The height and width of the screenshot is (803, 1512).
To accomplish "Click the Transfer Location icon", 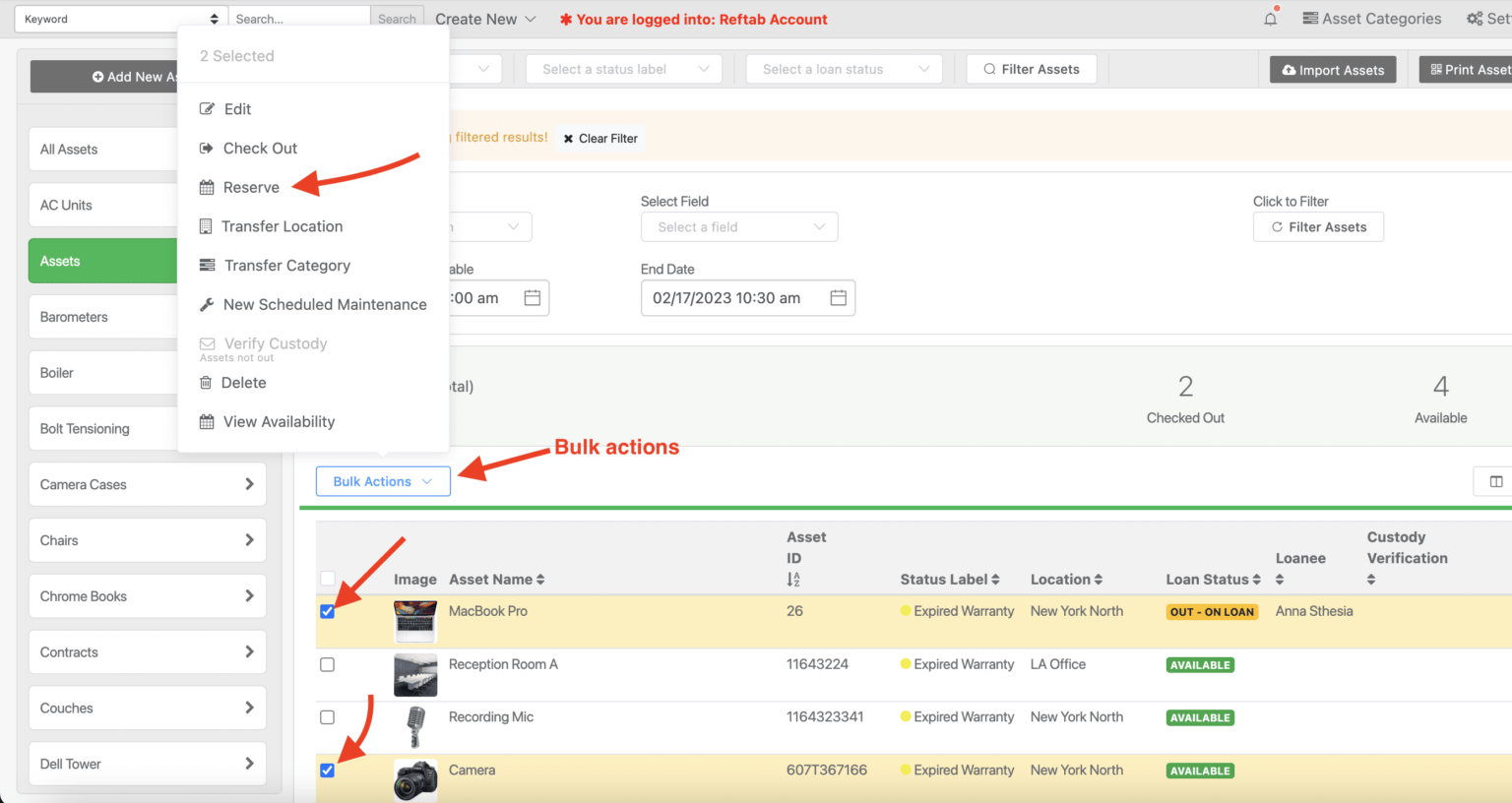I will pyautogui.click(x=207, y=226).
